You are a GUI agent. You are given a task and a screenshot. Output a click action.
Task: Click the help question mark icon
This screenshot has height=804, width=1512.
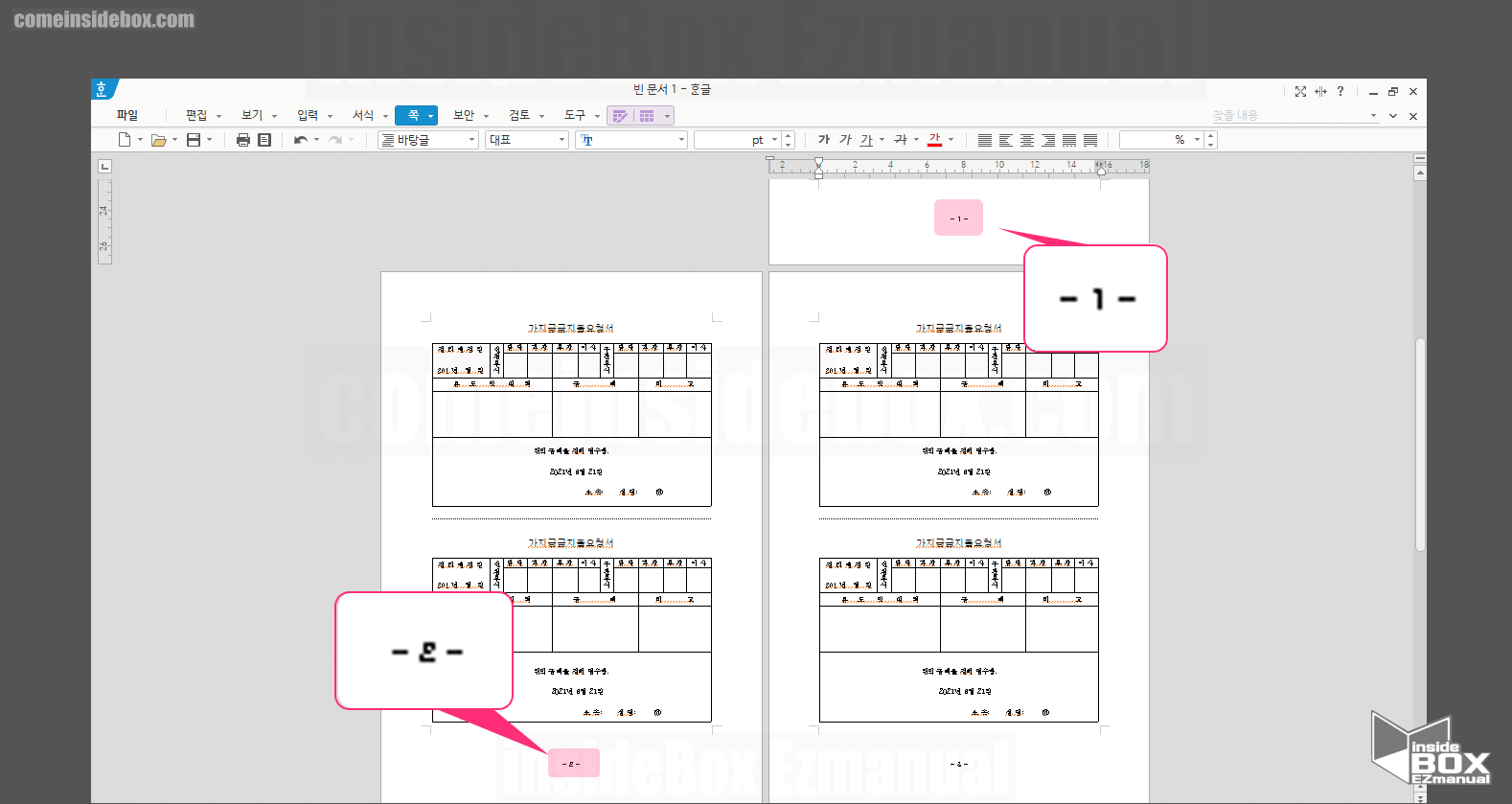[1340, 91]
